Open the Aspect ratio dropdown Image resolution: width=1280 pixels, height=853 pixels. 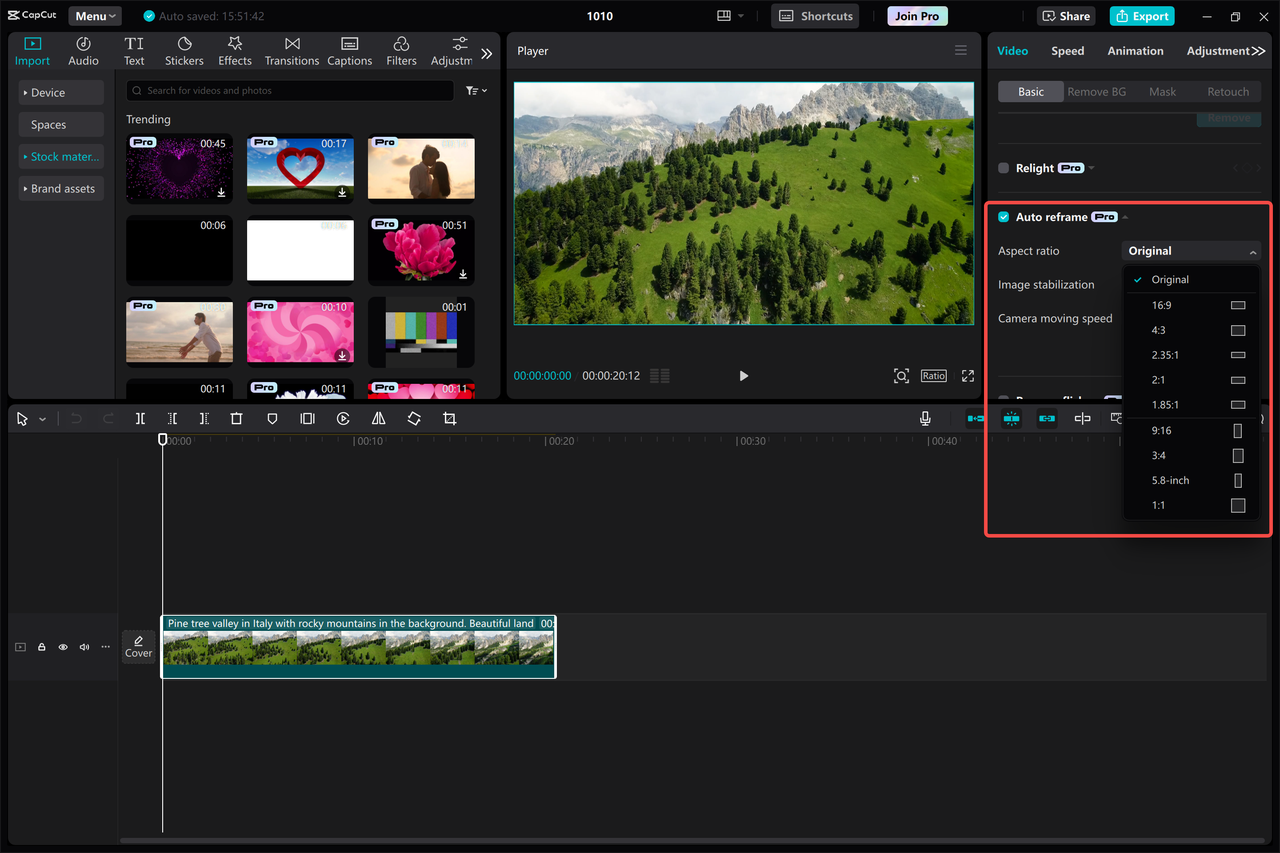click(1192, 251)
